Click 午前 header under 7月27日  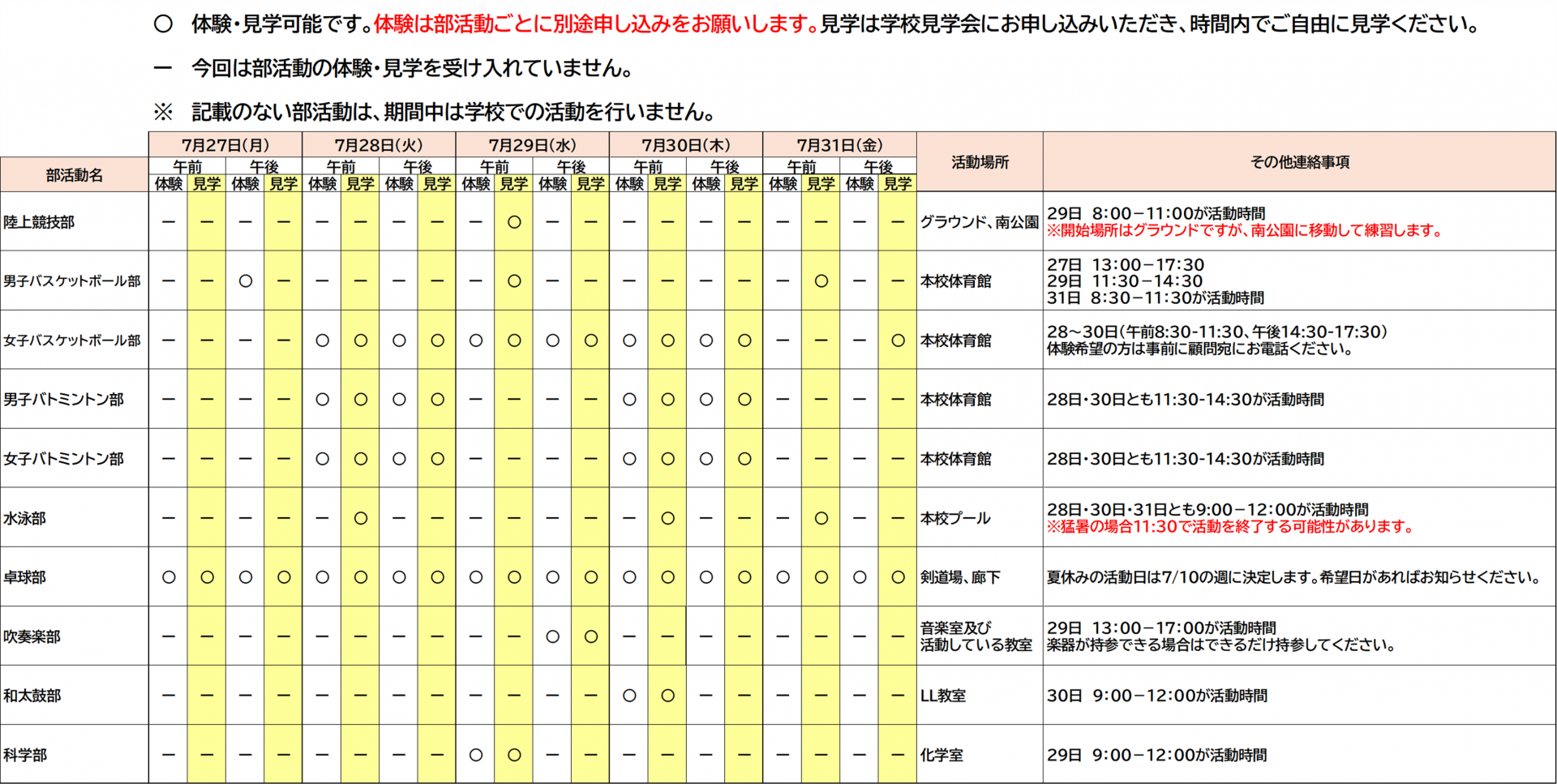(x=187, y=166)
